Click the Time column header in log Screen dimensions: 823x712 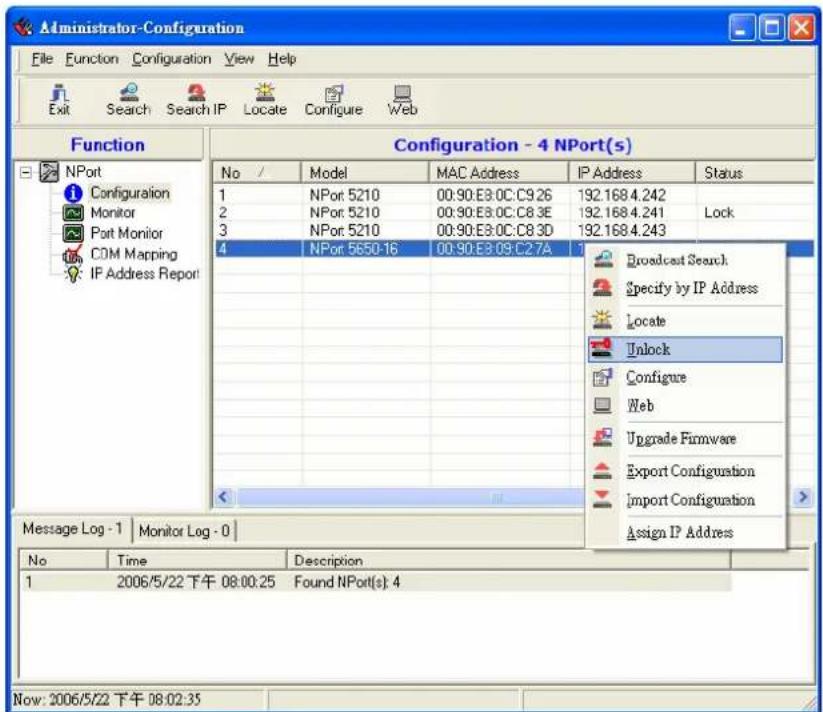[197, 560]
